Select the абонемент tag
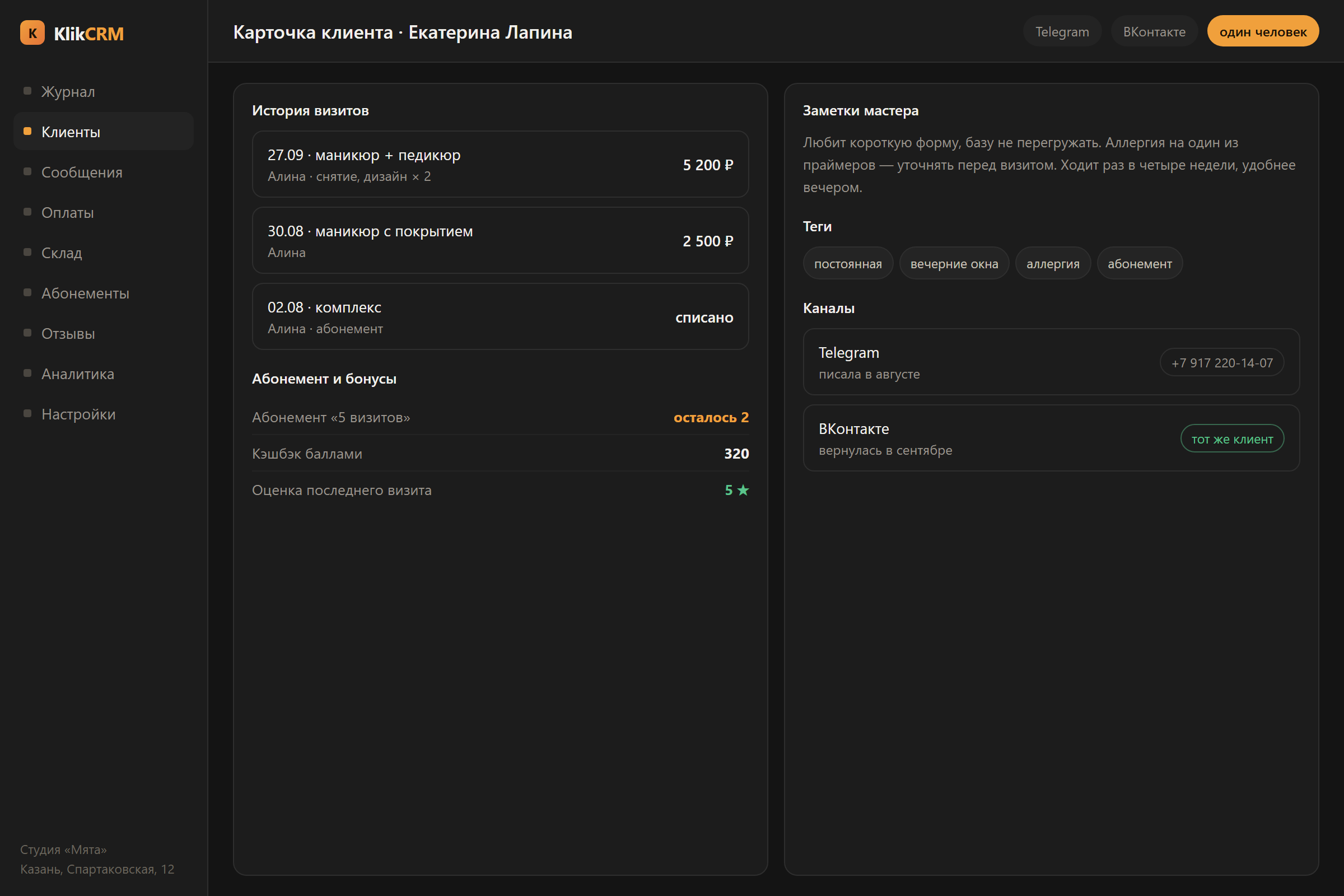The image size is (1344, 896). click(1140, 263)
